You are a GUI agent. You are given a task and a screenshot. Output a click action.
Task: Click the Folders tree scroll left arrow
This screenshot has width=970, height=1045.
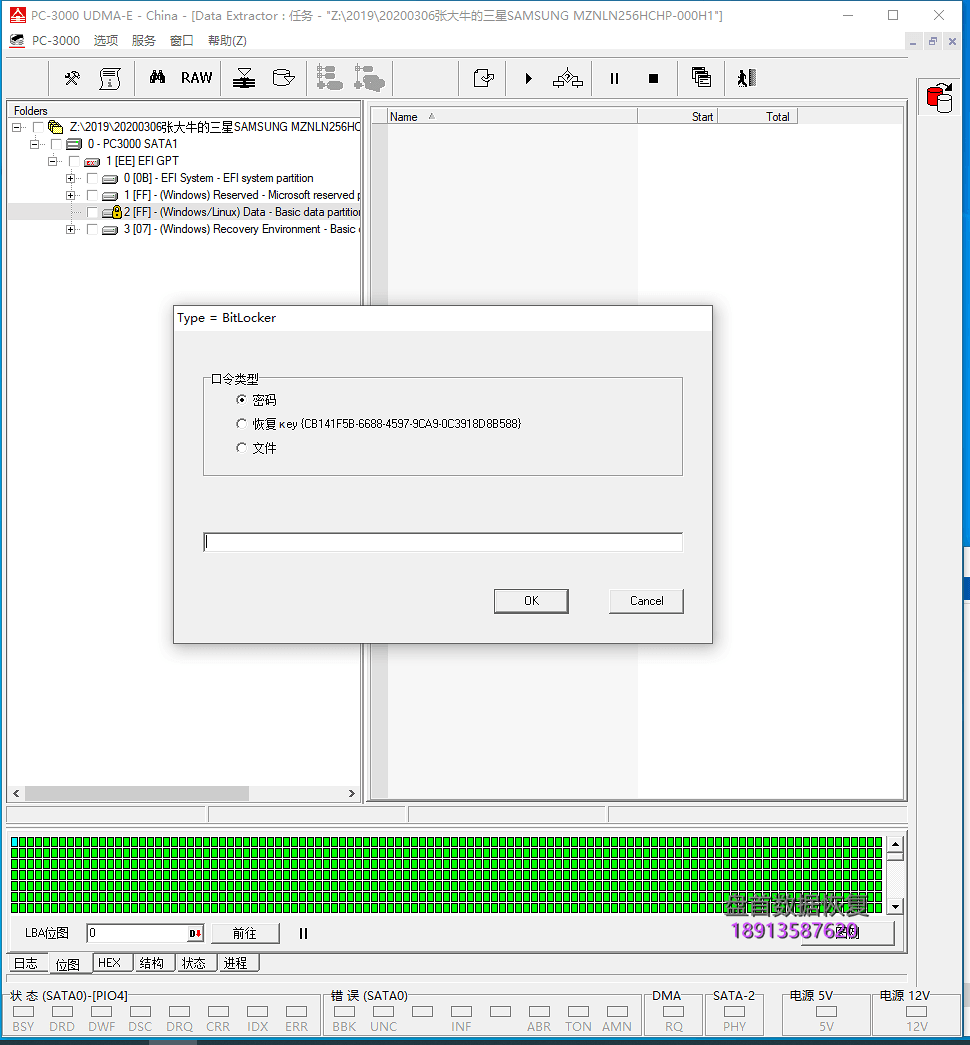click(x=16, y=793)
